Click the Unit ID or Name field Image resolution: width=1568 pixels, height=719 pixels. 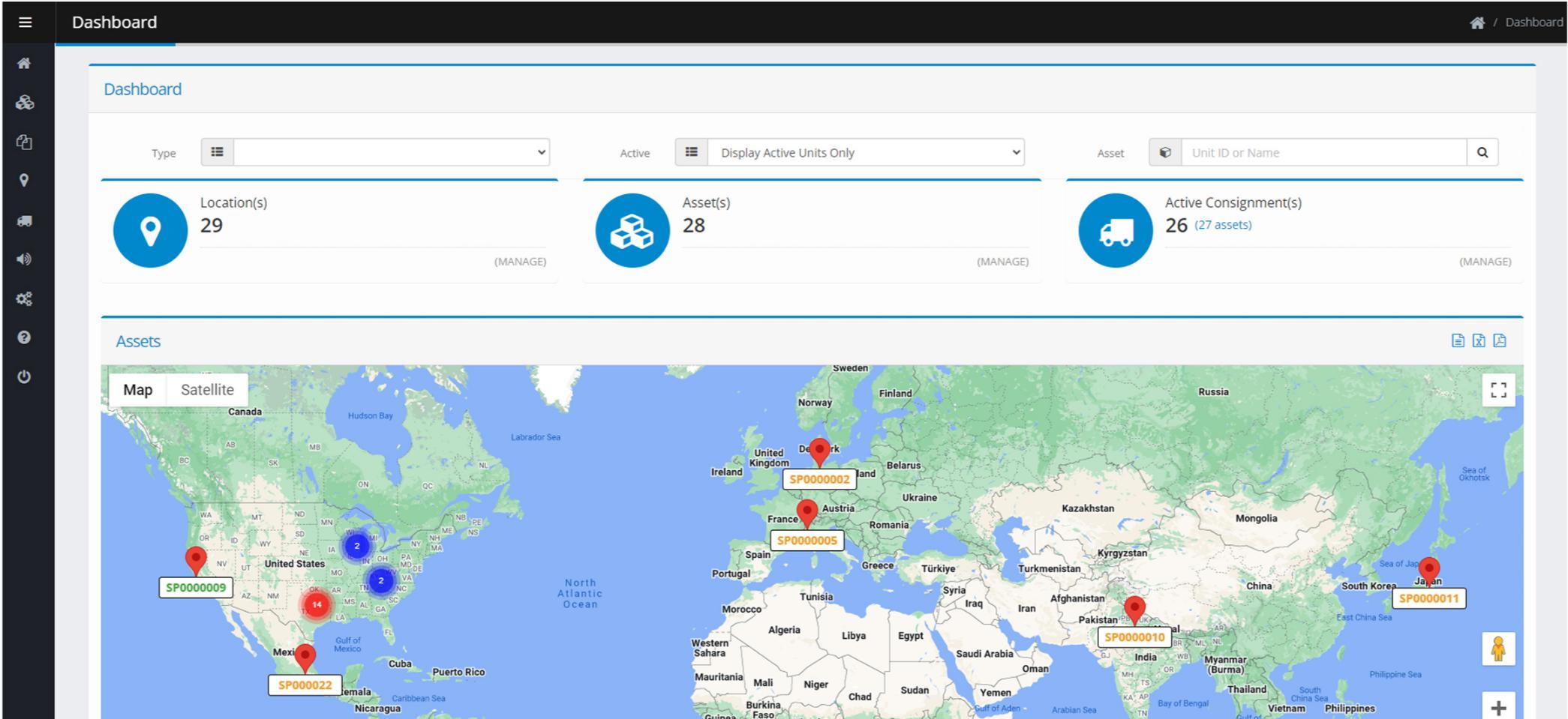click(1323, 152)
